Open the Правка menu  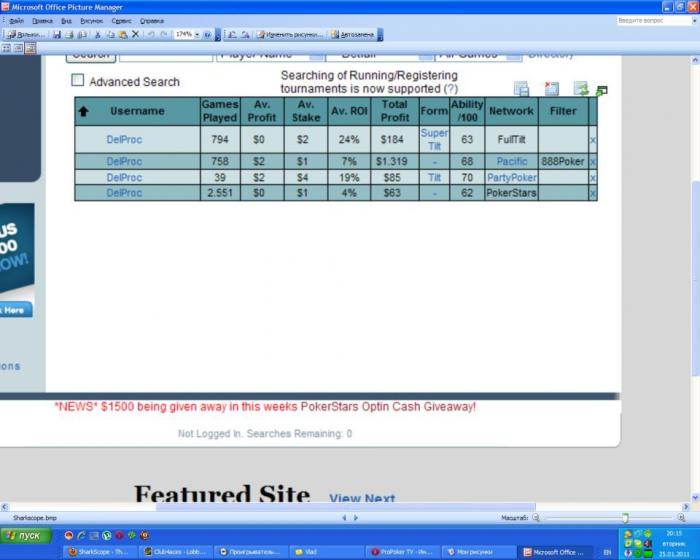(x=42, y=21)
